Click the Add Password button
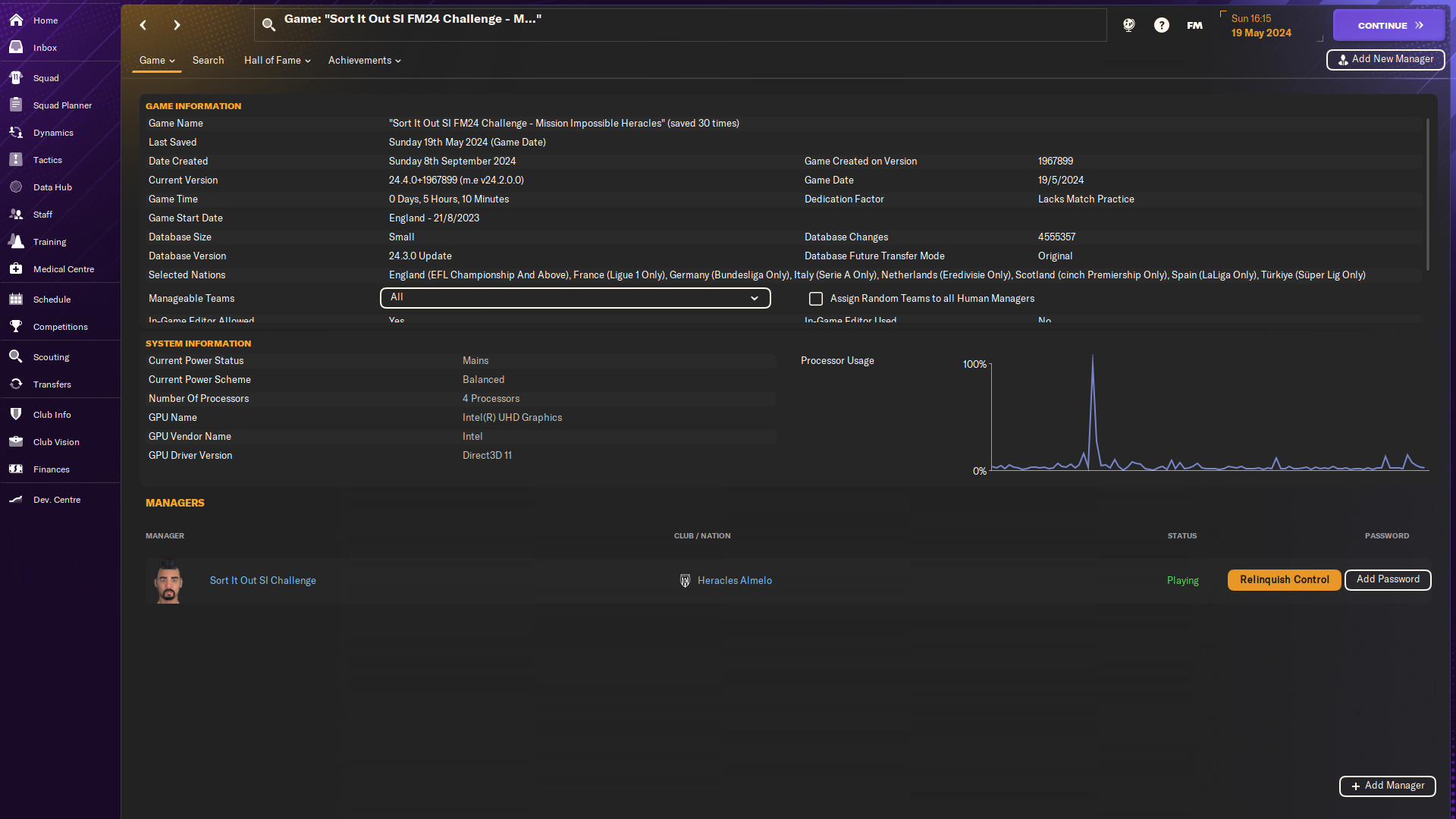Image resolution: width=1456 pixels, height=819 pixels. tap(1388, 580)
